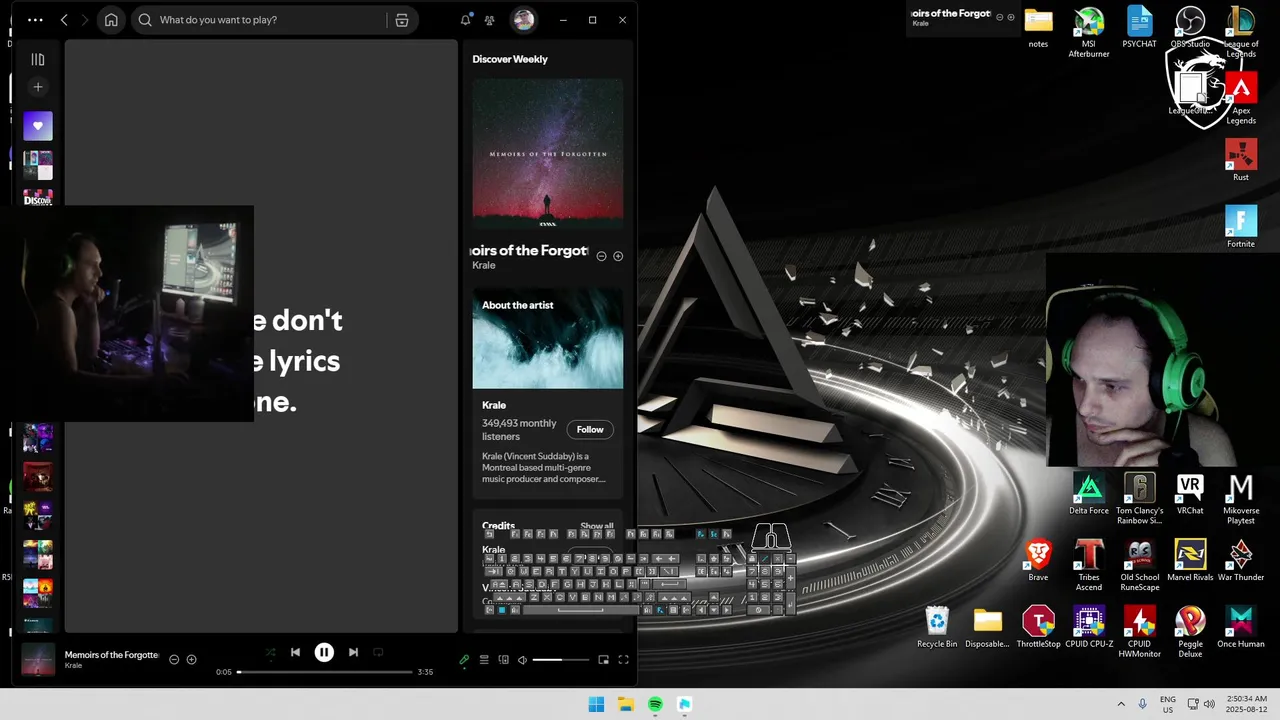Show hidden system tray icons
Image resolution: width=1280 pixels, height=720 pixels.
pos(1121,704)
